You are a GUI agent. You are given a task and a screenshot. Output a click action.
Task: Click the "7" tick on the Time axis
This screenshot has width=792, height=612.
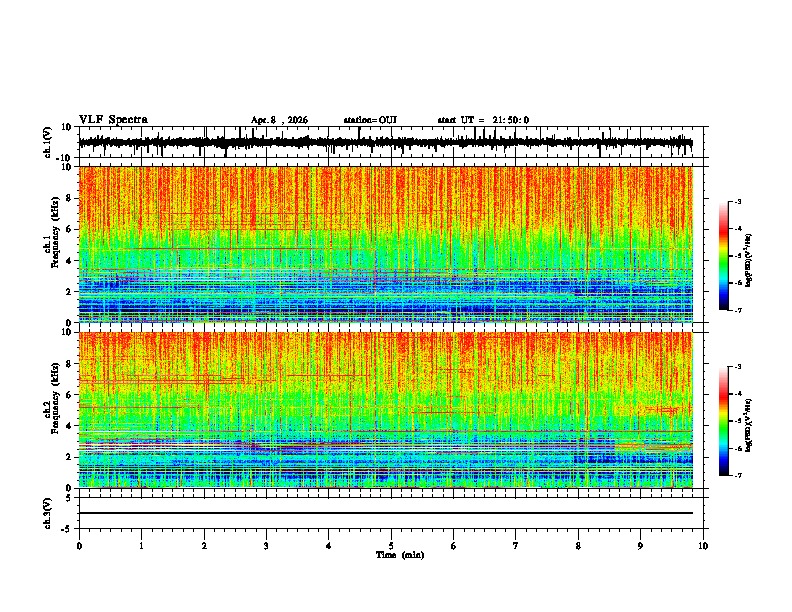[516, 546]
